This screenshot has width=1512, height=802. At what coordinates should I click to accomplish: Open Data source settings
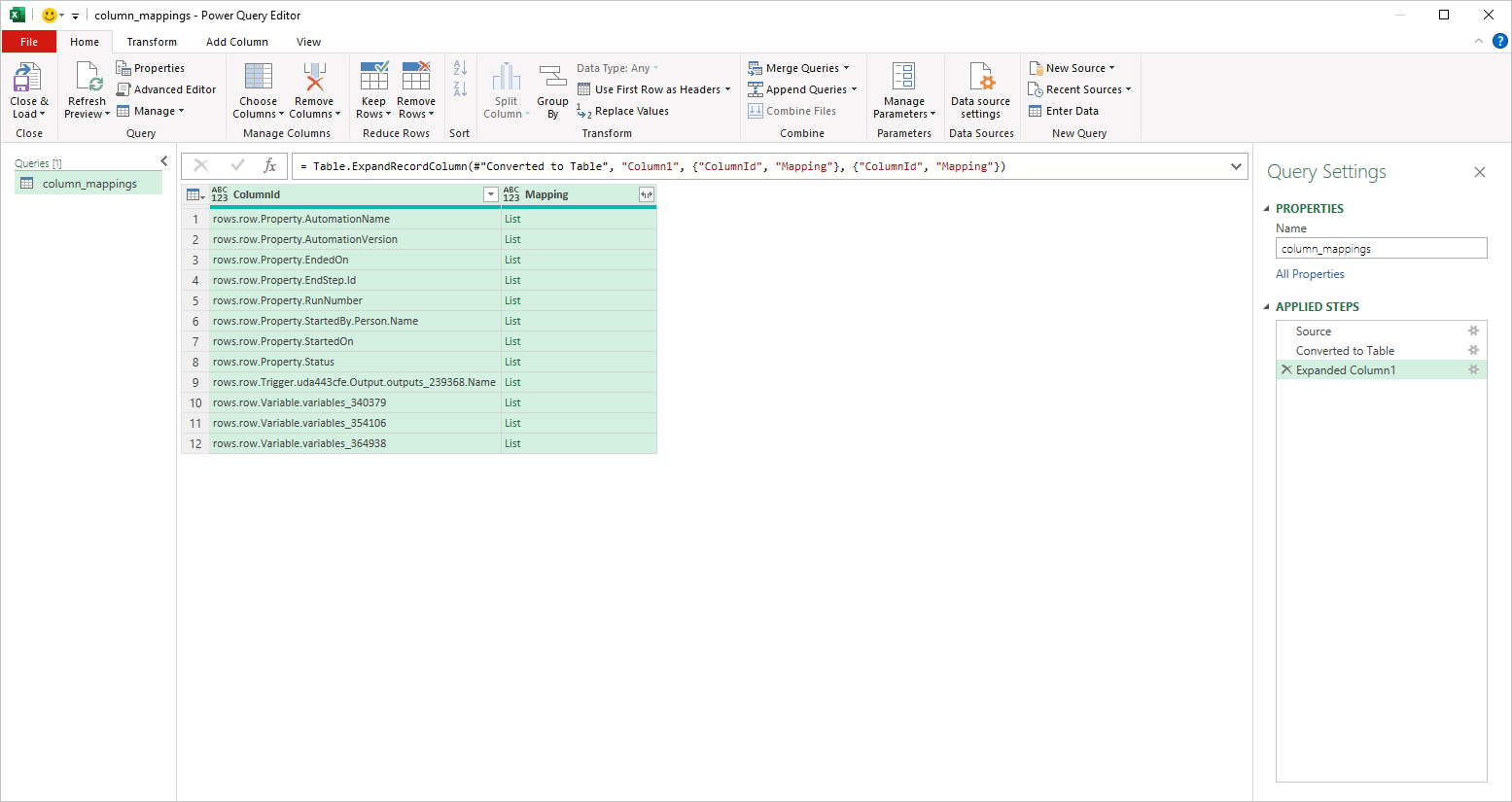click(980, 90)
